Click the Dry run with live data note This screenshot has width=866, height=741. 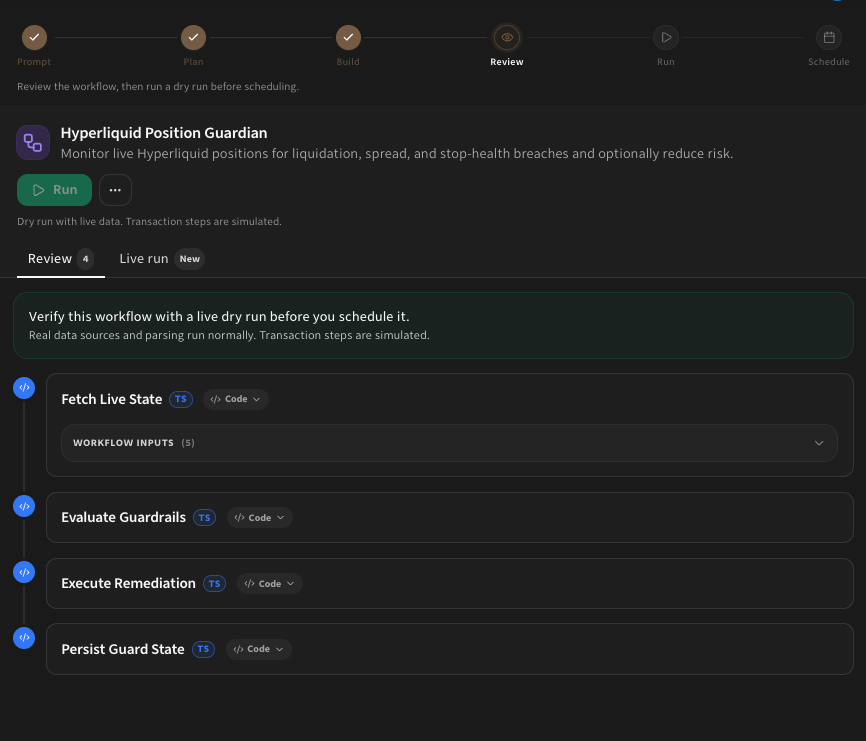[x=149, y=221]
